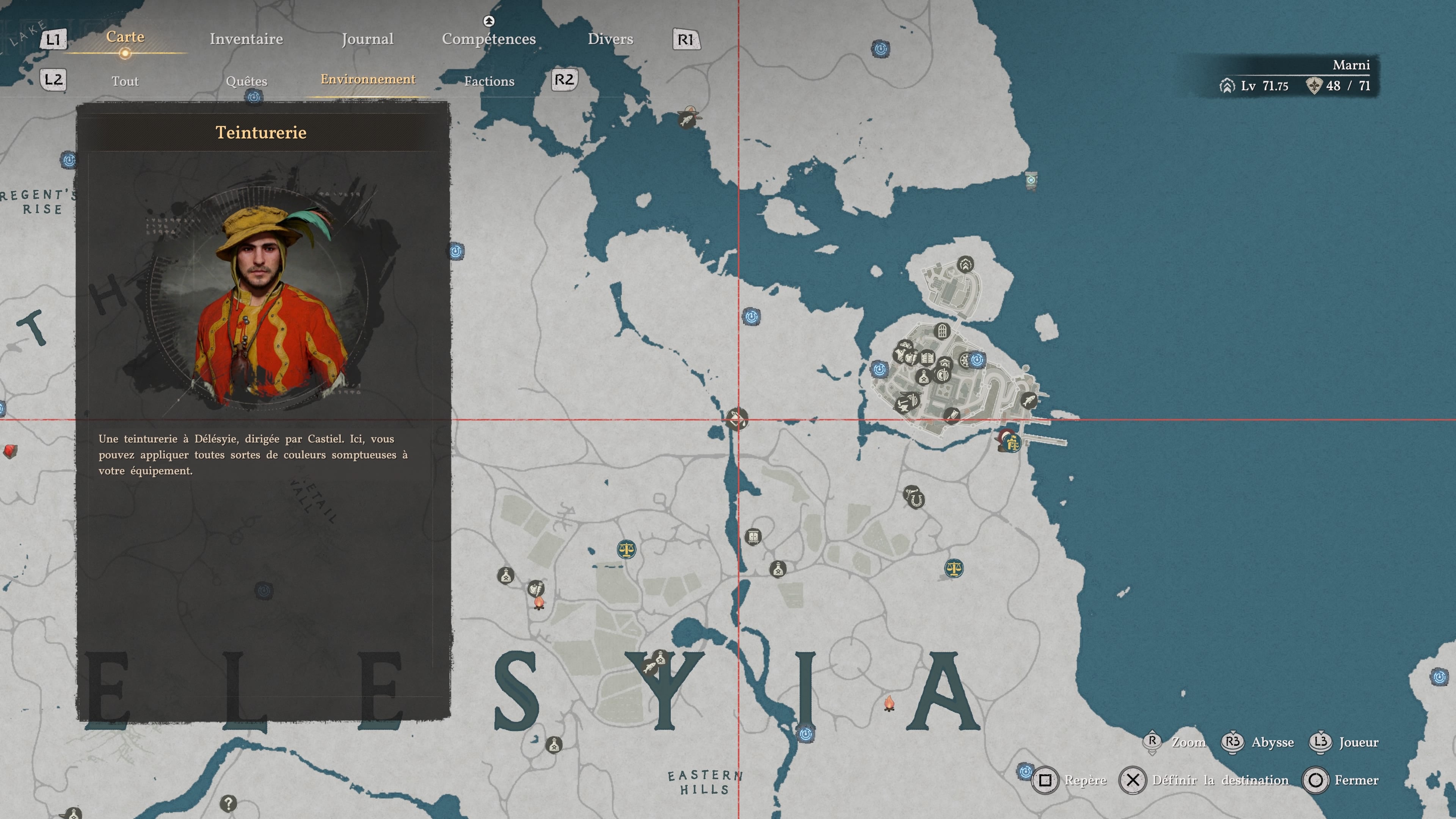Select the tower marker on the northeast coast
This screenshot has height=819, width=1456.
click(x=1031, y=180)
